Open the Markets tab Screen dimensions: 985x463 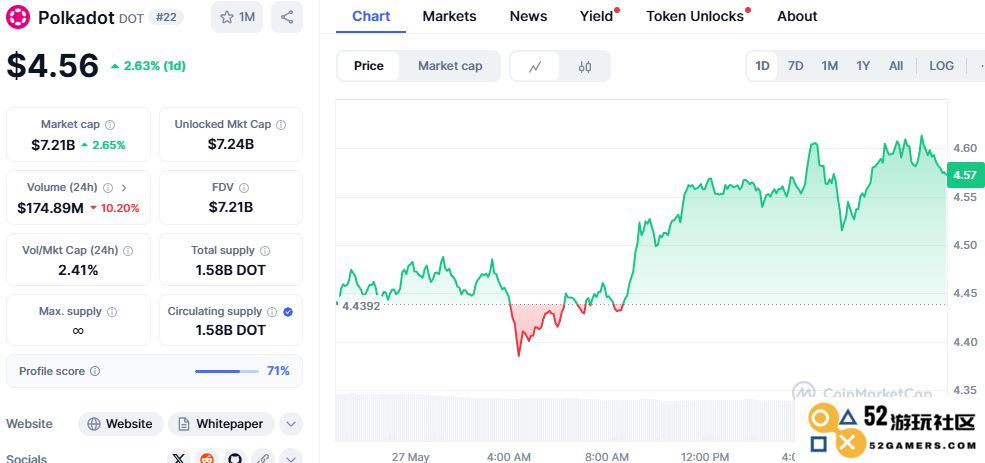pyautogui.click(x=449, y=16)
